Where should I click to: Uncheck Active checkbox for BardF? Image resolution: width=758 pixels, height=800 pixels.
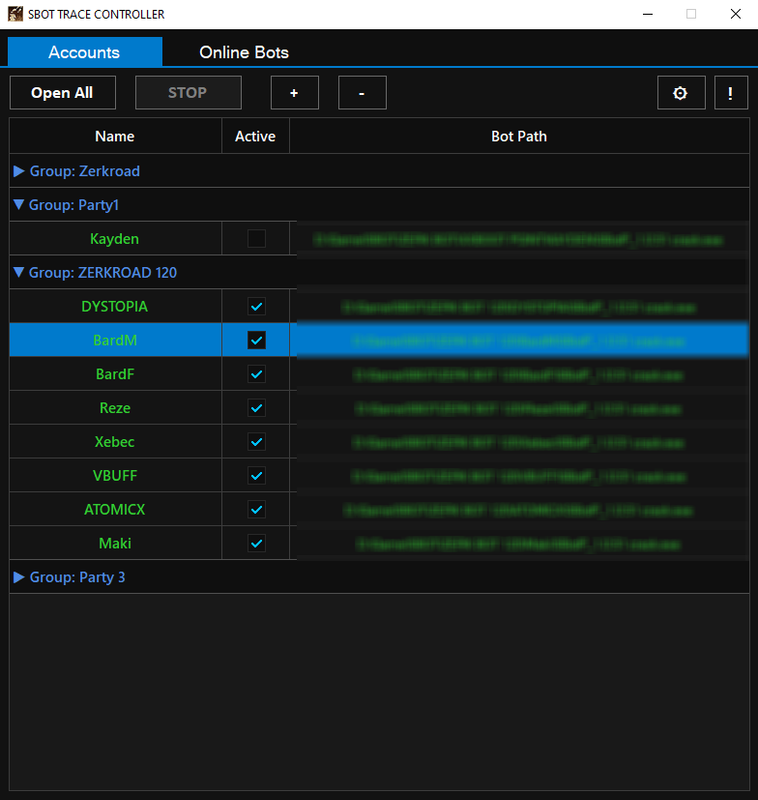point(257,374)
